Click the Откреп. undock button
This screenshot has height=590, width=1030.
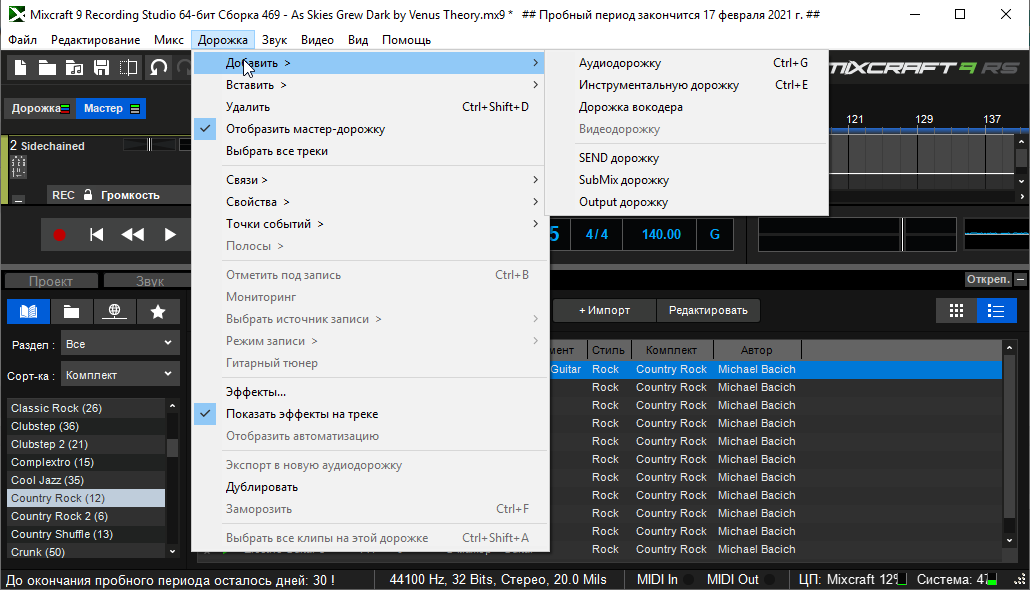click(988, 279)
